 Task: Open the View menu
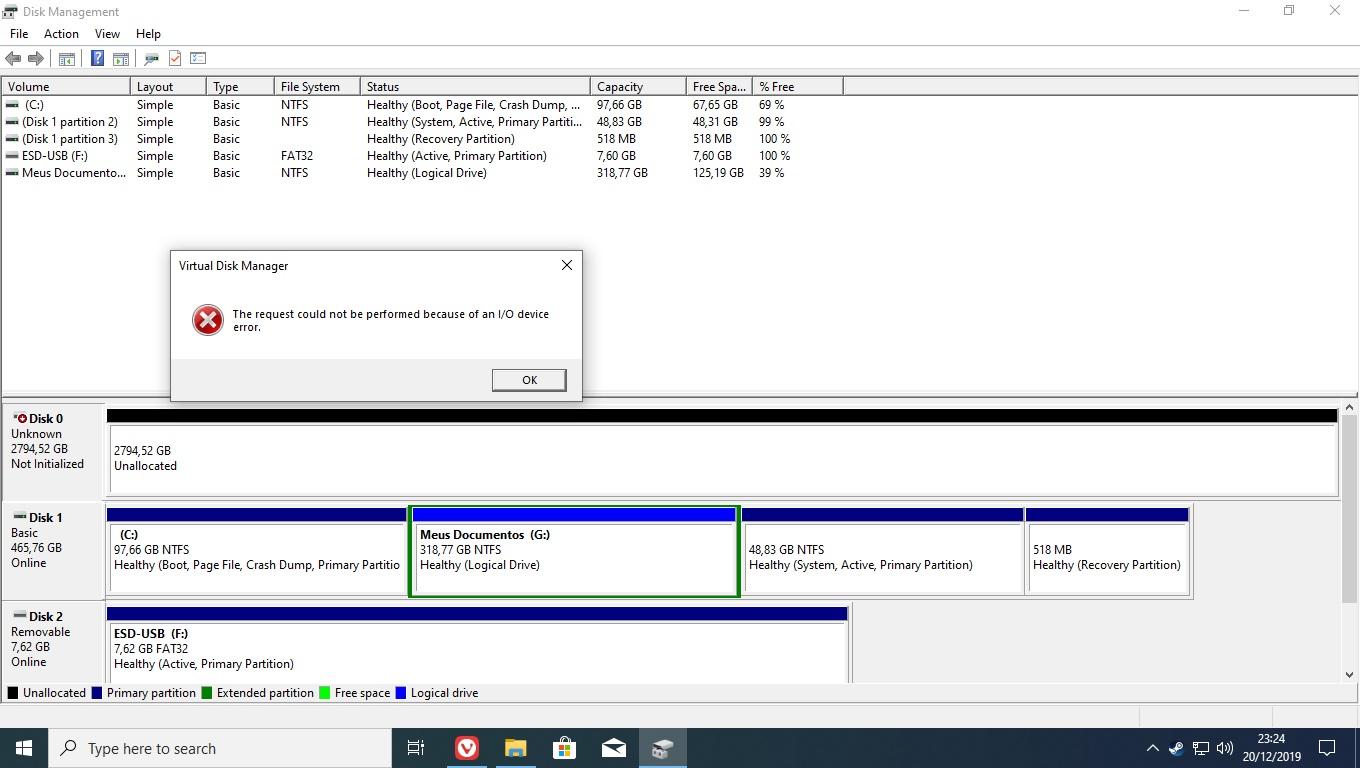pyautogui.click(x=107, y=33)
